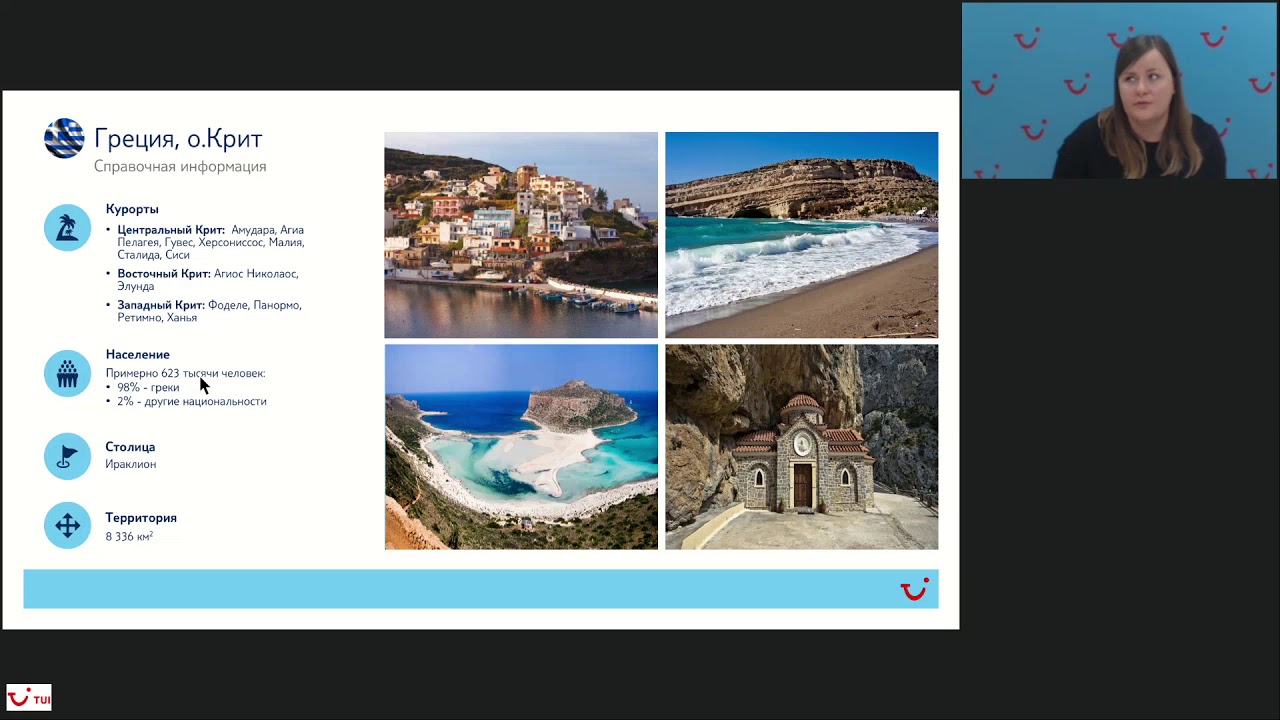Select the presenter webcam video
This screenshot has width=1280, height=720.
pyautogui.click(x=1119, y=92)
